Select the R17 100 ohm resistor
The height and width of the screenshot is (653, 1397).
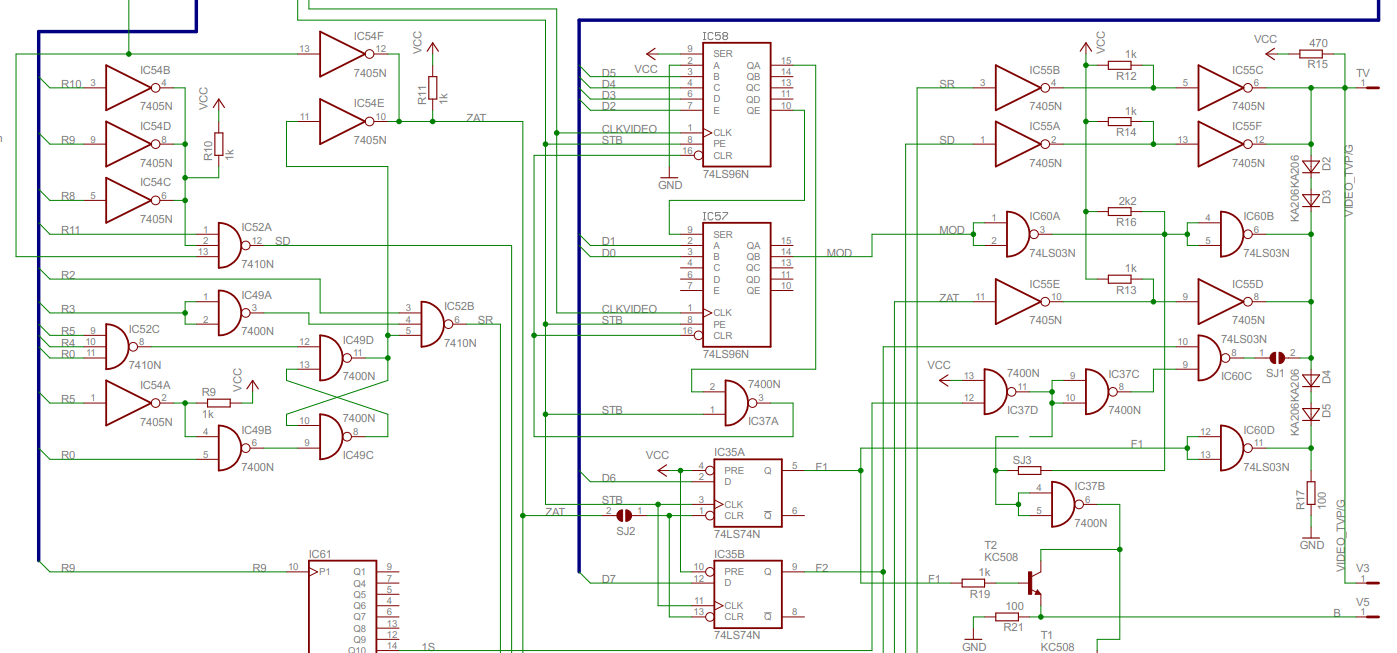tap(1311, 495)
